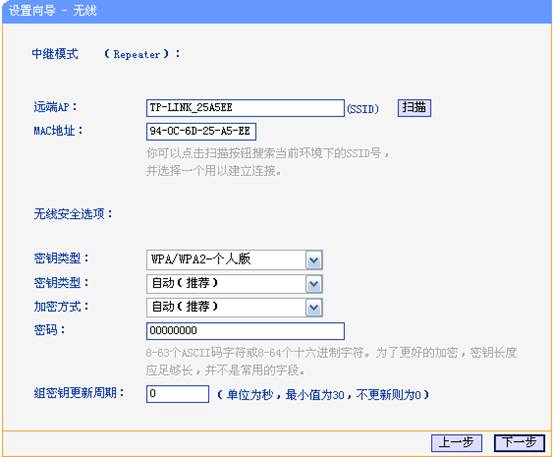Click the 扫描 scan button

coord(414,108)
